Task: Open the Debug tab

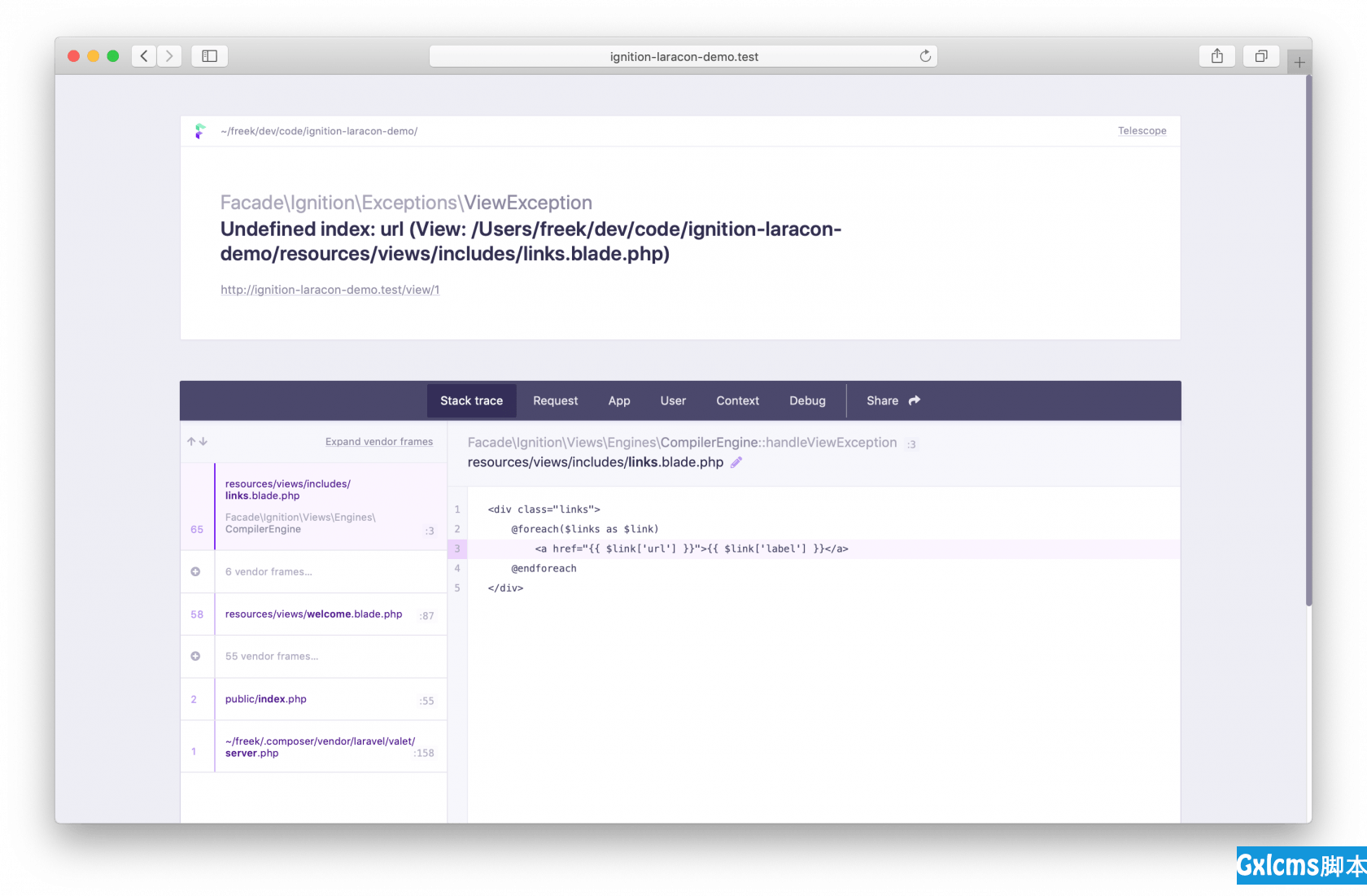Action: click(807, 400)
